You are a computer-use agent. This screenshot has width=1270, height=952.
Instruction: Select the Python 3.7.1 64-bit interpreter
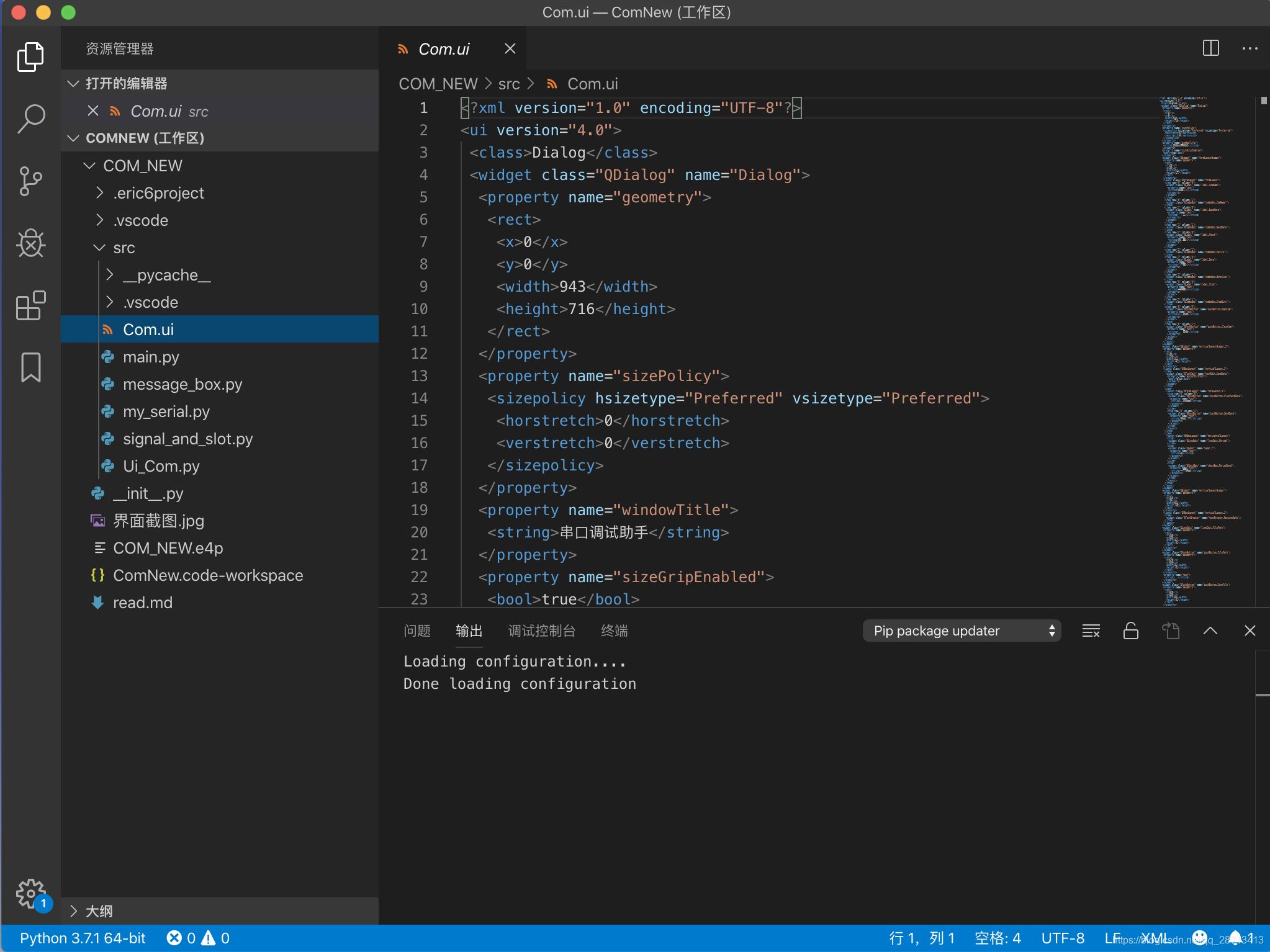[x=81, y=937]
